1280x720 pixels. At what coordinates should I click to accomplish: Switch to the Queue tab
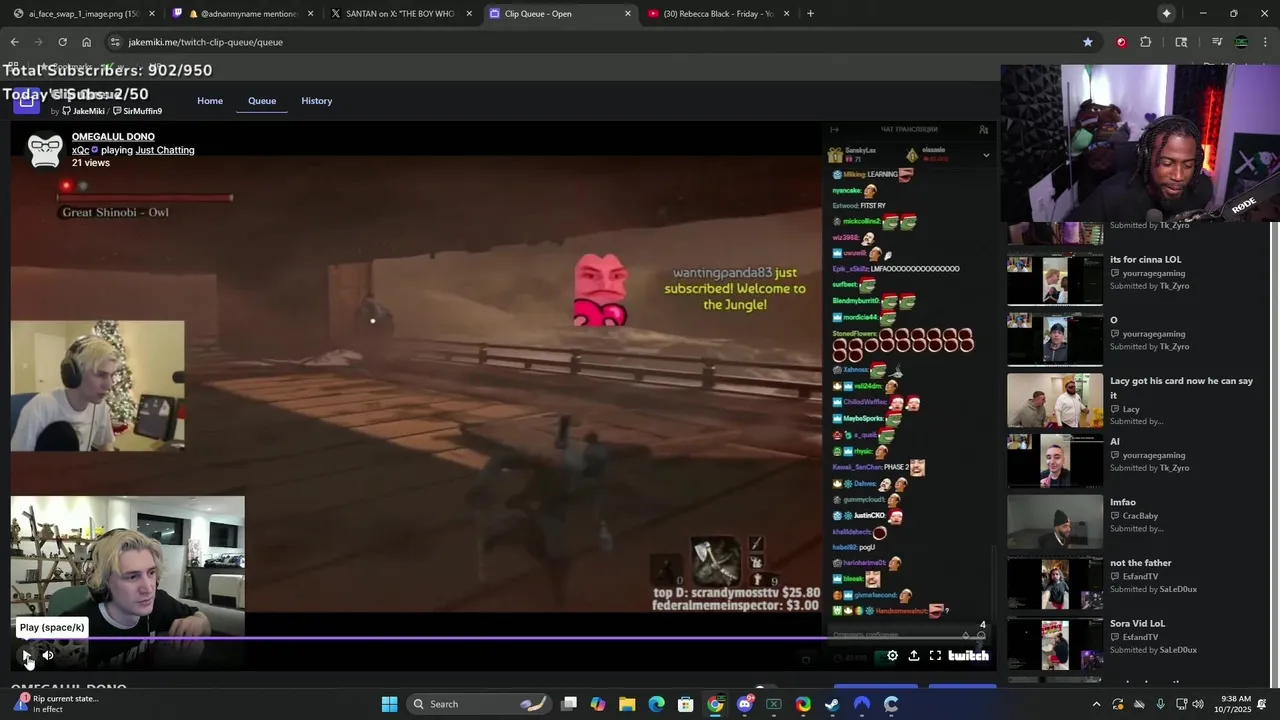pyautogui.click(x=262, y=101)
